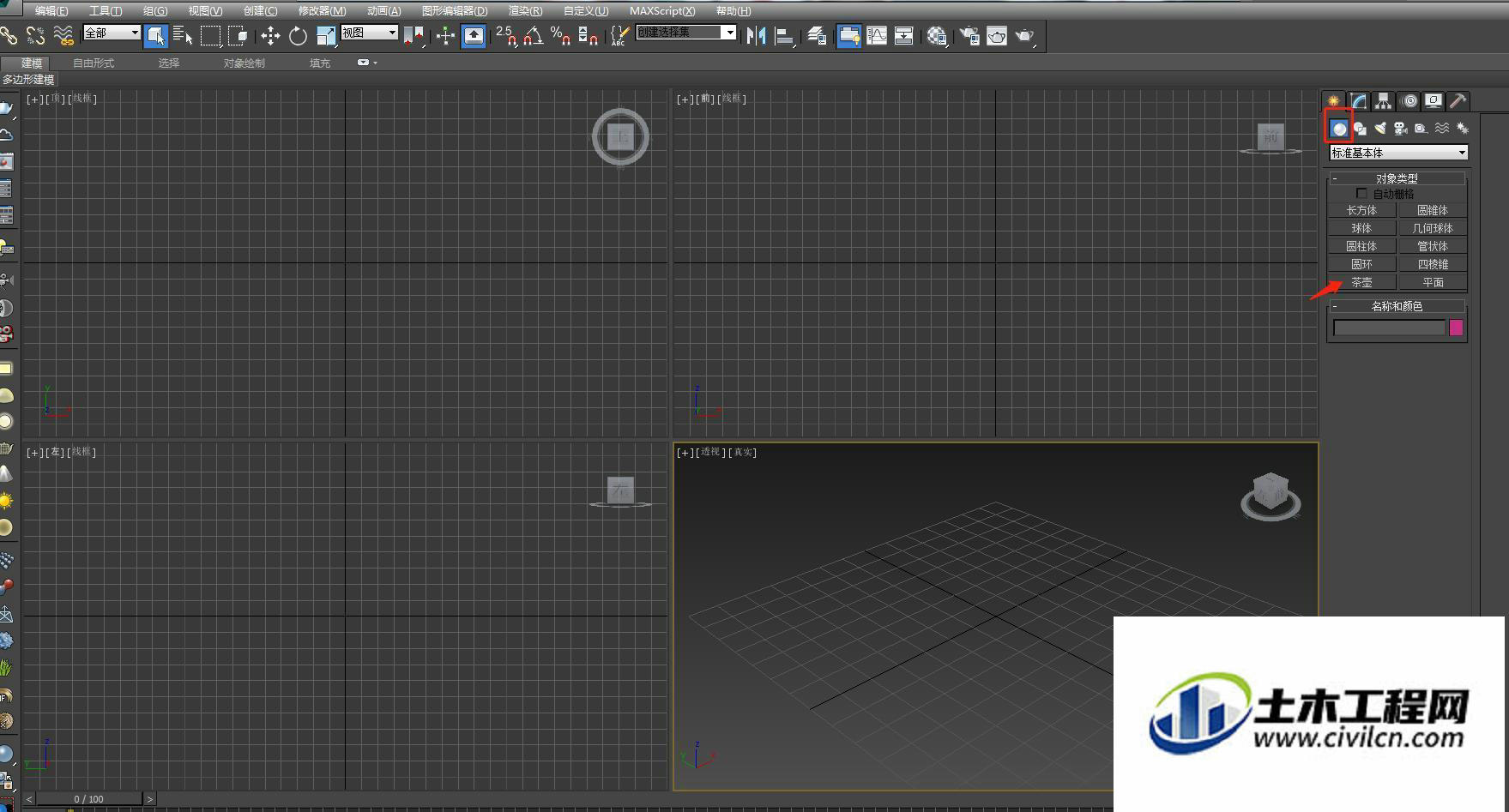Toggle the Keyboard Shortcut Override icon
1509x812 pixels.
[x=474, y=35]
